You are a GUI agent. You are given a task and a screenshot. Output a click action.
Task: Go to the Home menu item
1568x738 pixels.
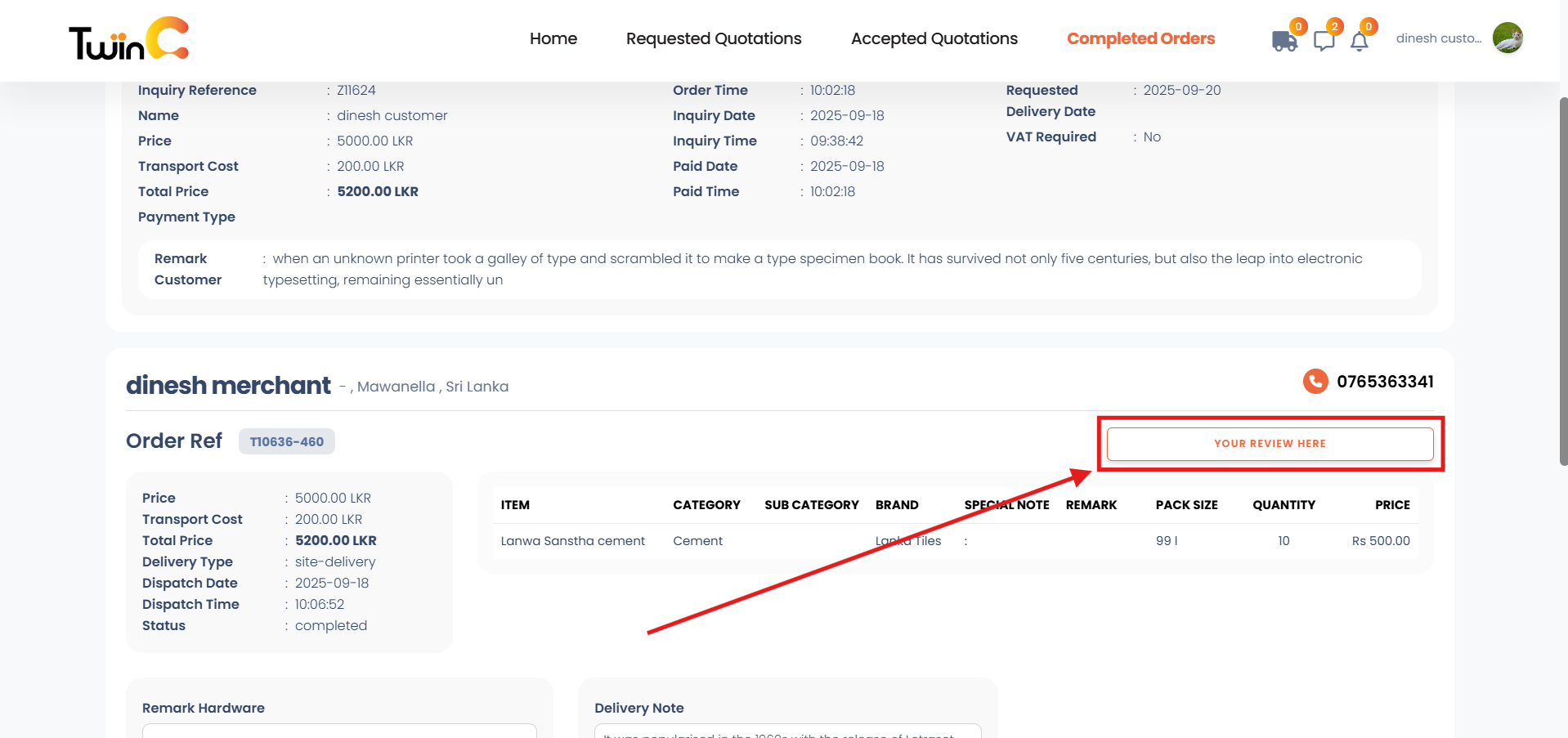tap(553, 38)
